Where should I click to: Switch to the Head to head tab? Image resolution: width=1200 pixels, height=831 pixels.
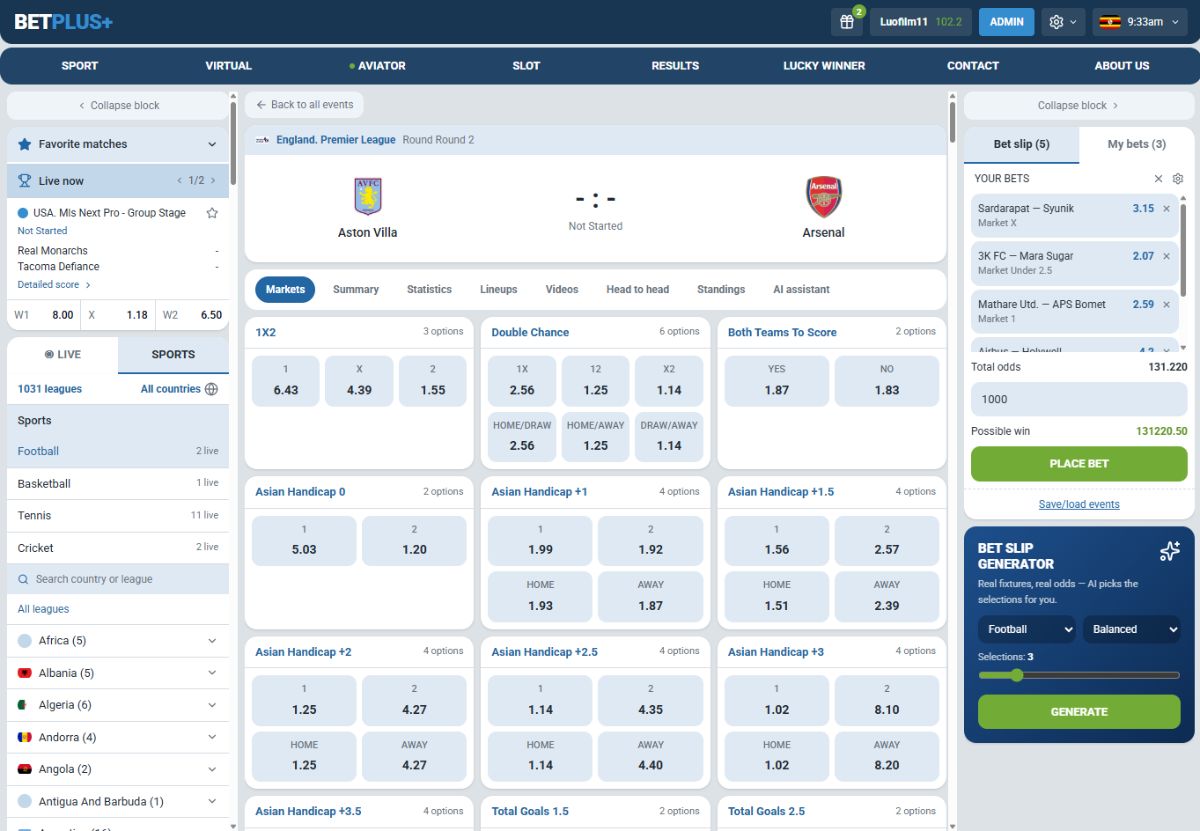click(637, 289)
